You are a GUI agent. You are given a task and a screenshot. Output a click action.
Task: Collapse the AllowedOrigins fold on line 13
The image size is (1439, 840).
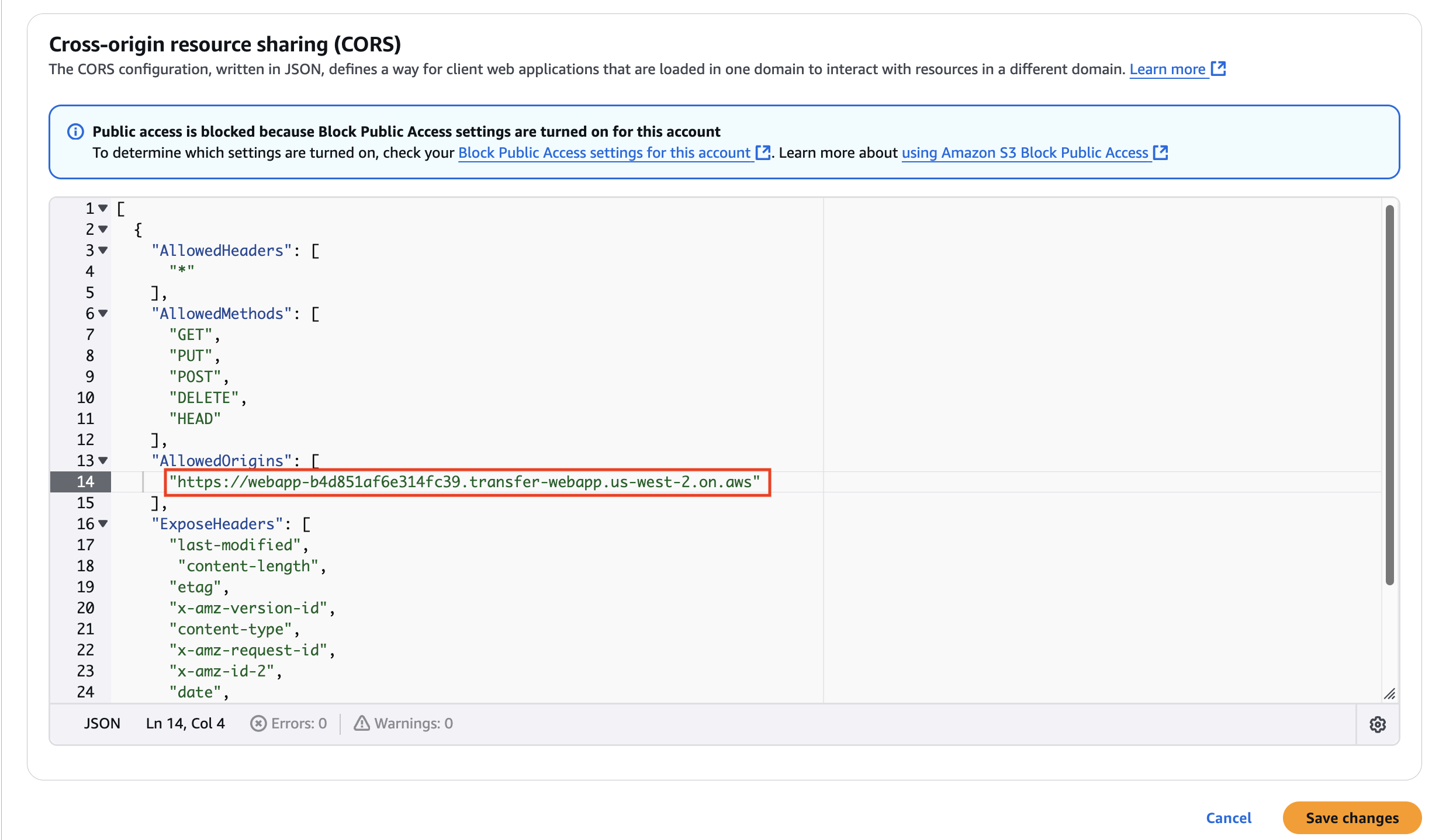(103, 461)
